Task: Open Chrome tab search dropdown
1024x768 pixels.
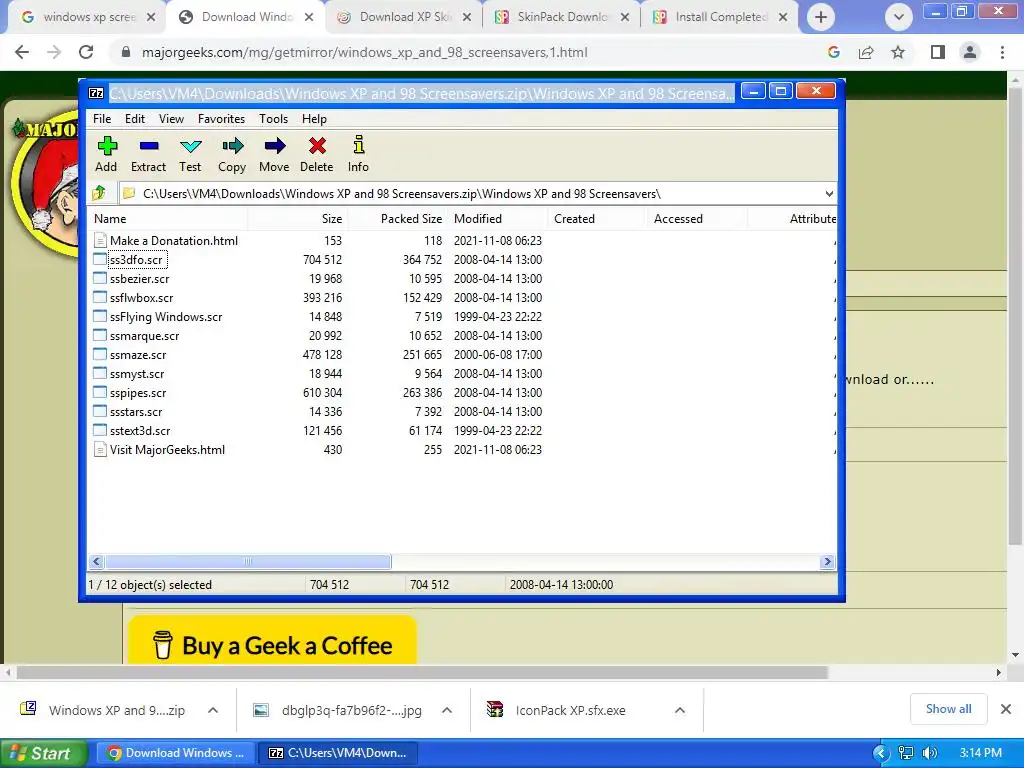Action: pyautogui.click(x=899, y=18)
